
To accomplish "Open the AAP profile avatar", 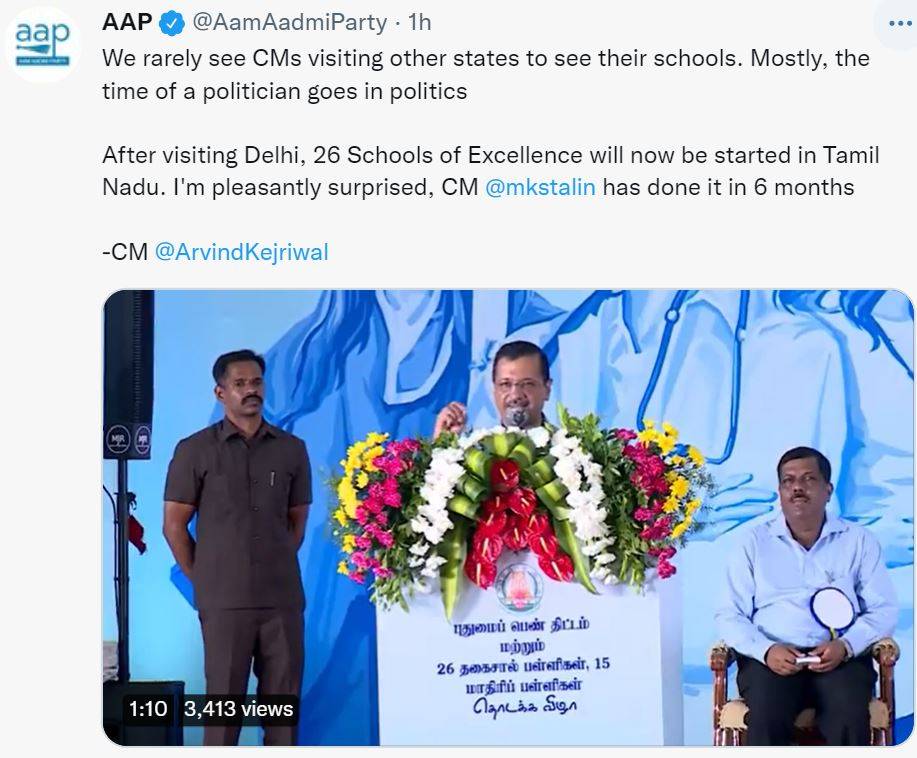I will click(x=44, y=43).
